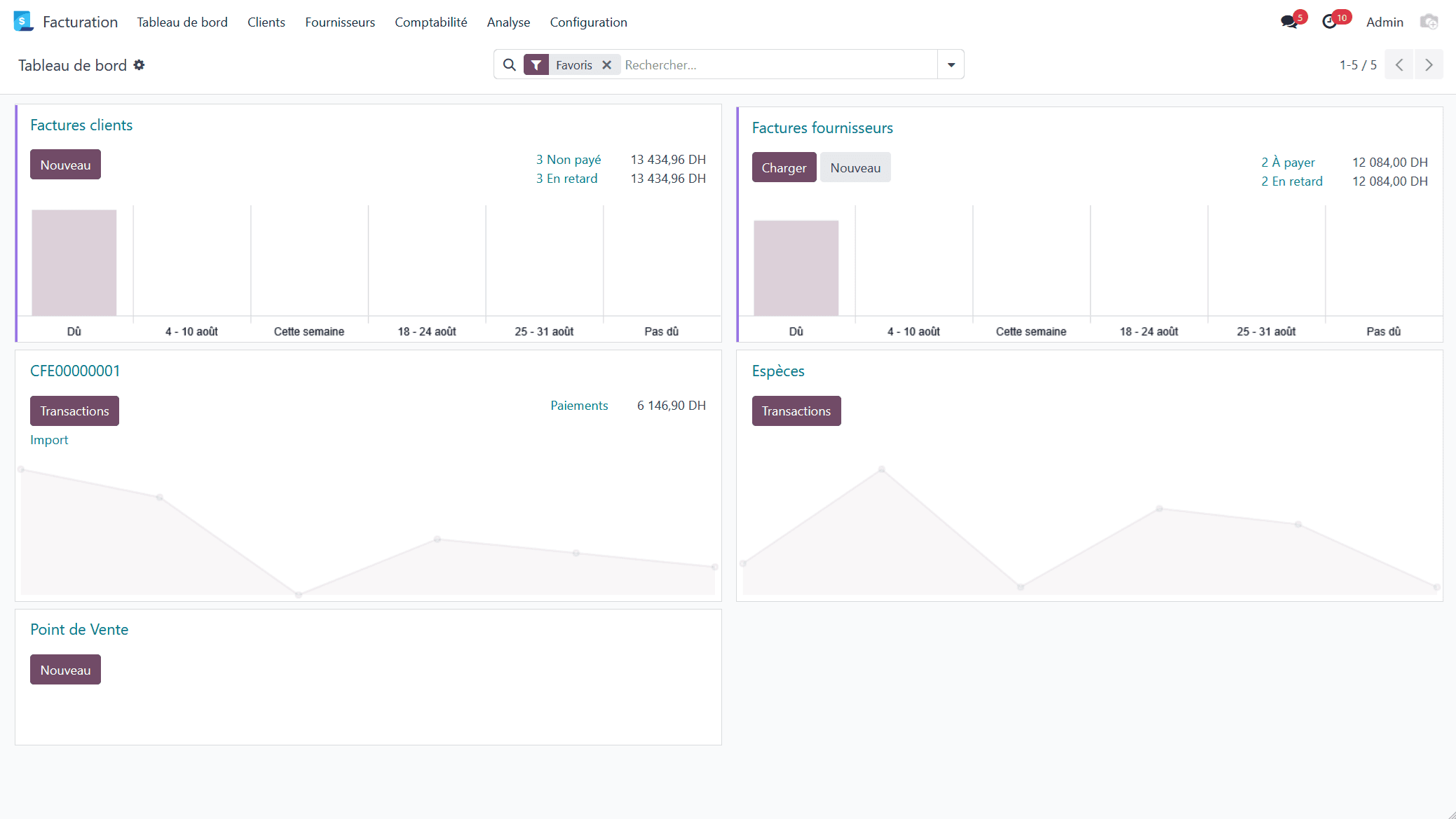
Task: Expand the search options dropdown arrow
Action: pyautogui.click(x=951, y=65)
